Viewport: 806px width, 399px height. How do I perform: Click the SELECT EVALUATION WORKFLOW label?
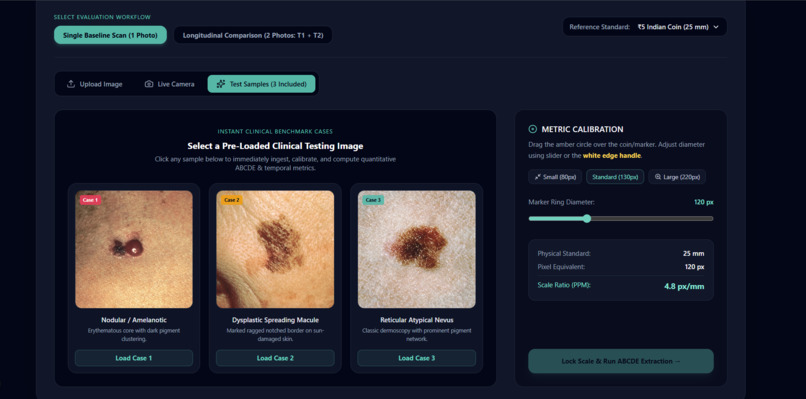pyautogui.click(x=102, y=17)
